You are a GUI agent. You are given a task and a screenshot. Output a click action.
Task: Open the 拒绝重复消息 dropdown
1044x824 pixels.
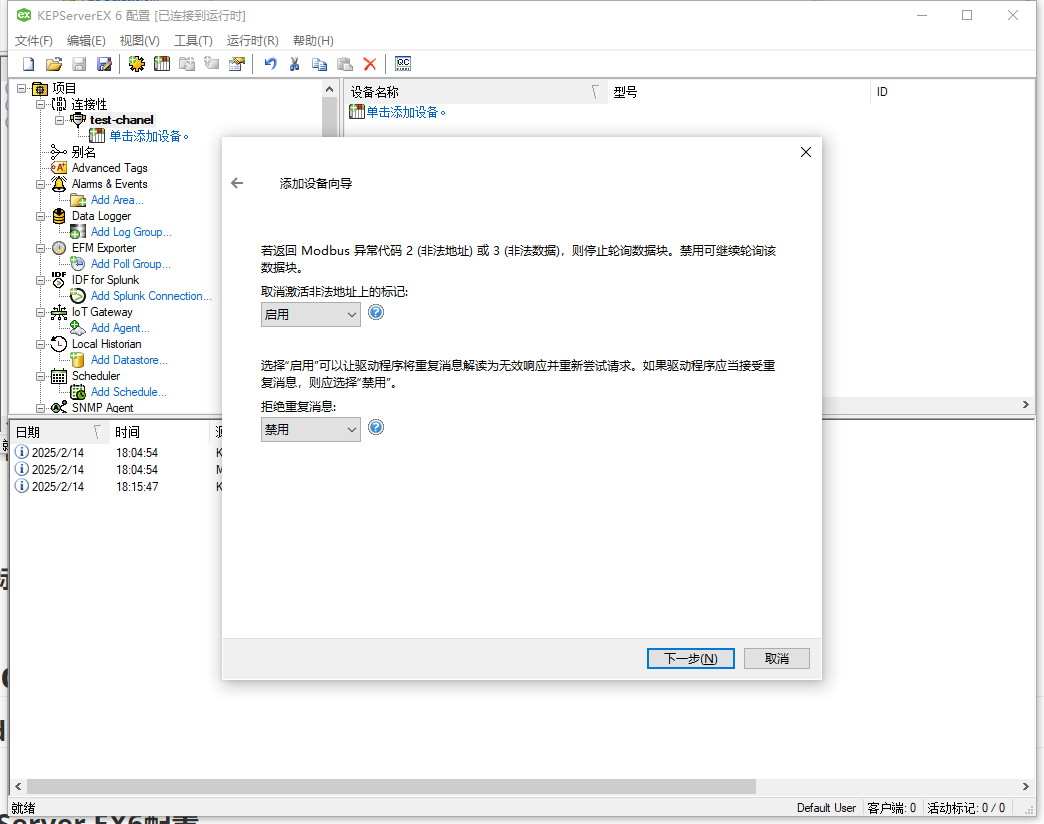pyautogui.click(x=310, y=429)
